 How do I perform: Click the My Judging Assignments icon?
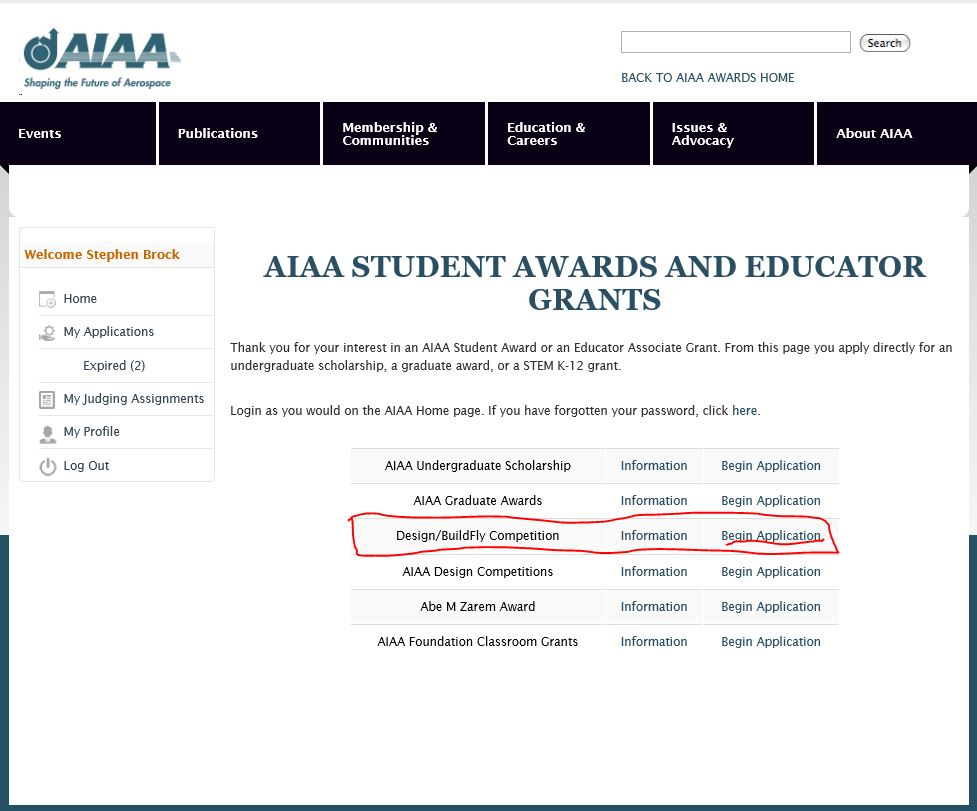coord(47,399)
